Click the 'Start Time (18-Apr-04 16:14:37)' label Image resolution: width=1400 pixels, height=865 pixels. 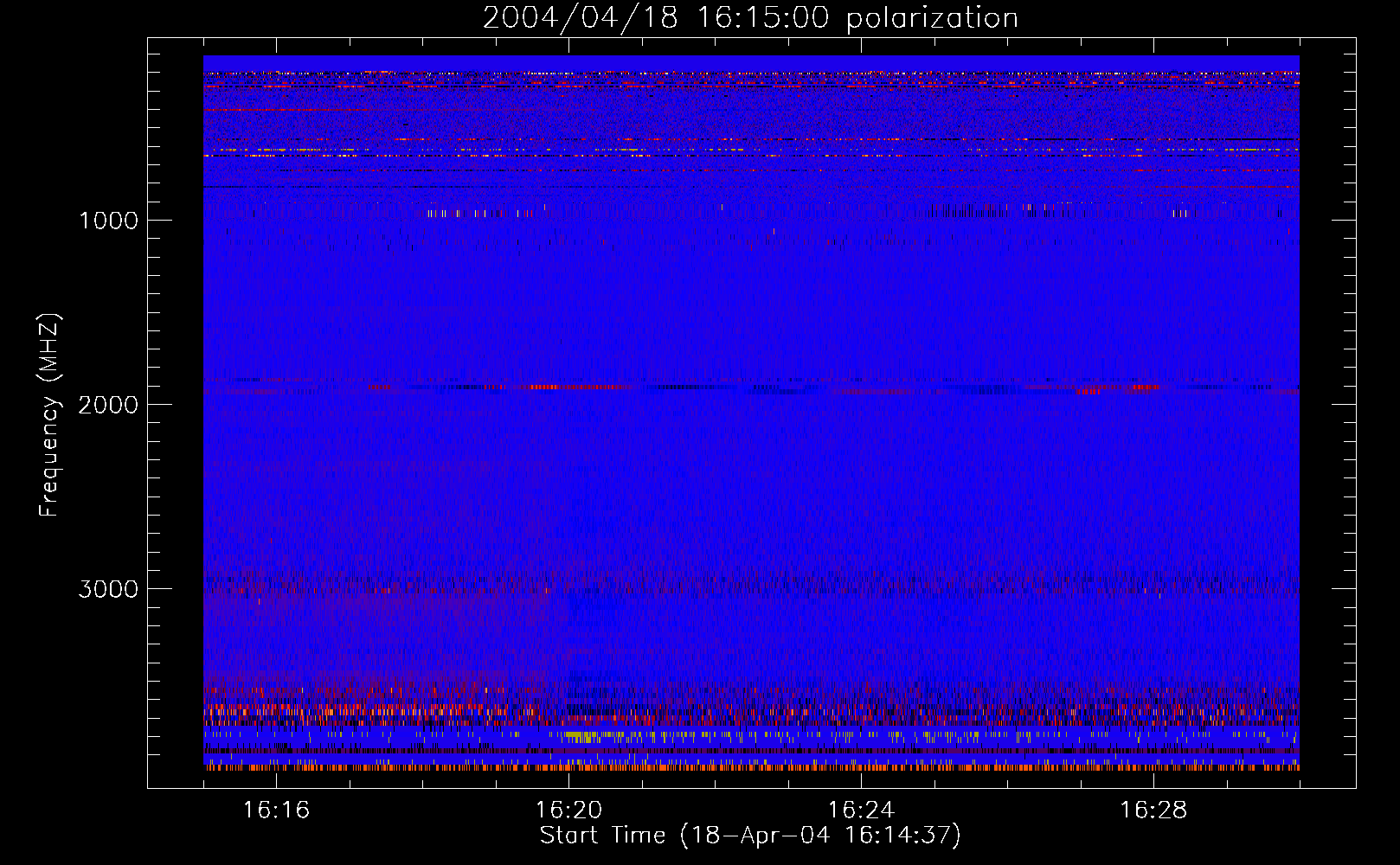tap(750, 836)
